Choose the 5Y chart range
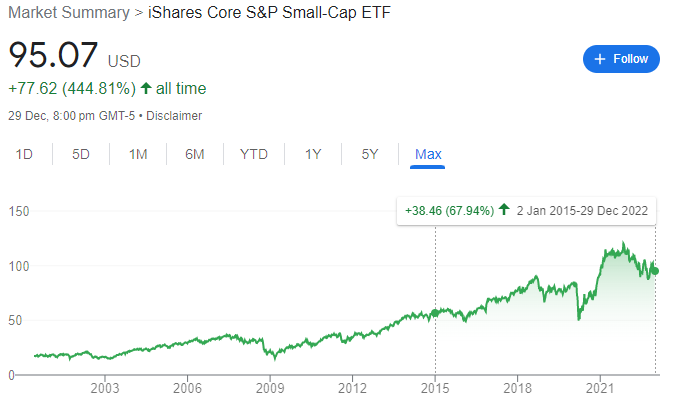 click(370, 154)
